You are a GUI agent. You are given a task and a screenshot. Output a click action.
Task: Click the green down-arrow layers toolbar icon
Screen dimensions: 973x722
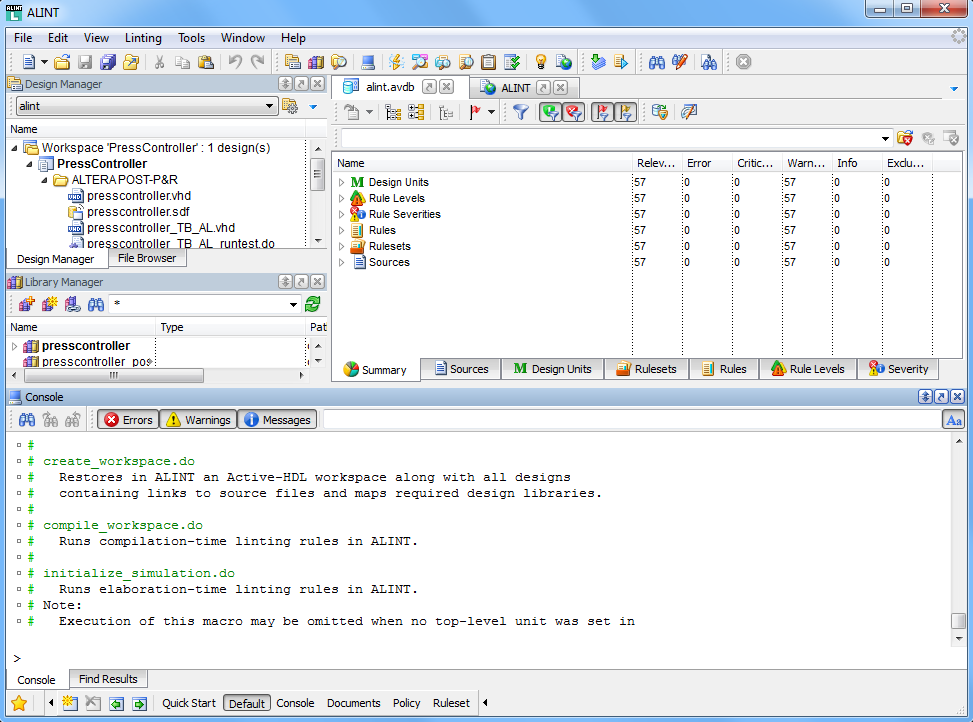598,62
